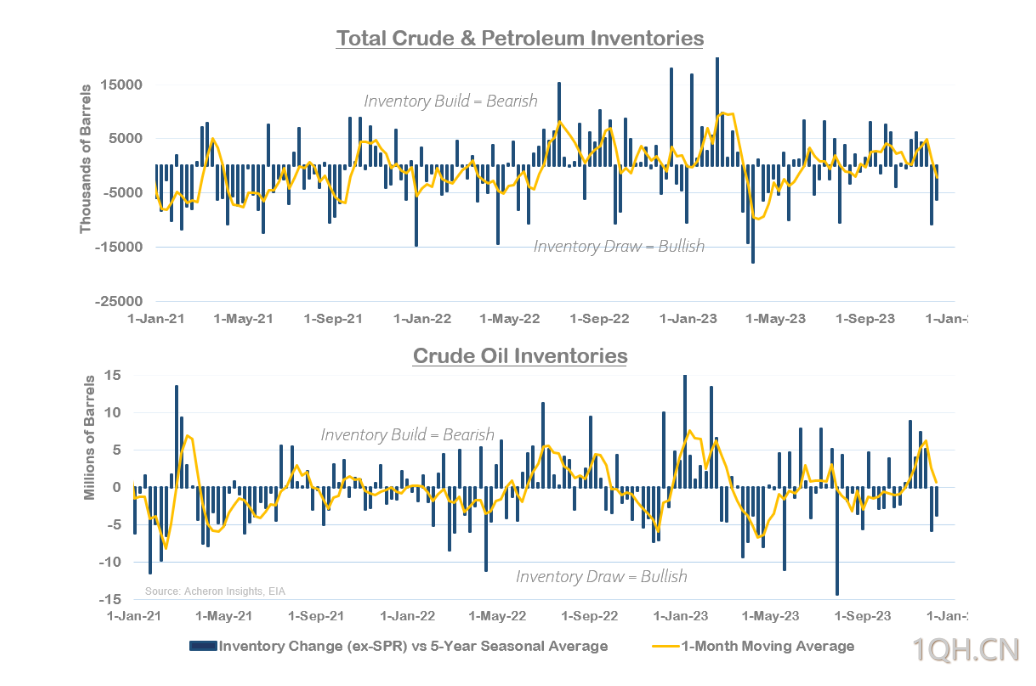
Task: Select the "1-Month Moving Average" legend label
Action: click(767, 646)
